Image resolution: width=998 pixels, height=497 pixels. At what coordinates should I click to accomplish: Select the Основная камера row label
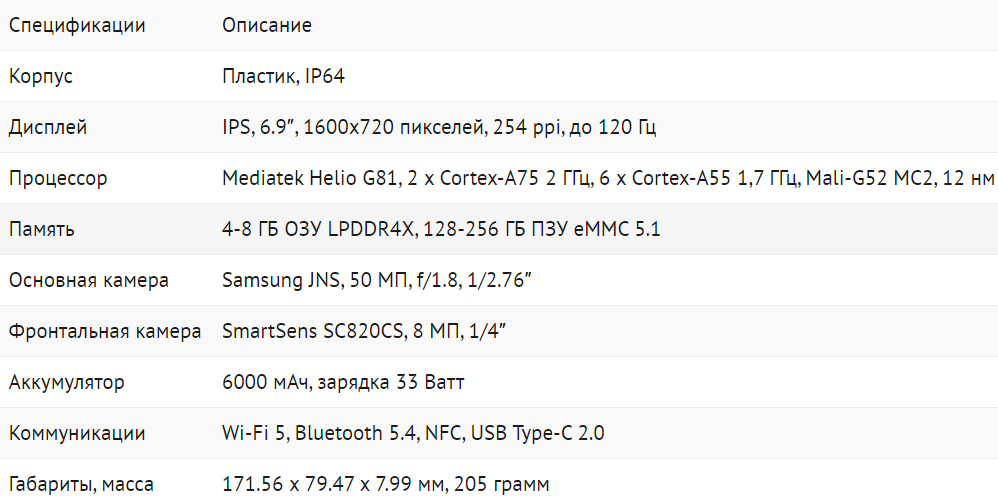88,281
